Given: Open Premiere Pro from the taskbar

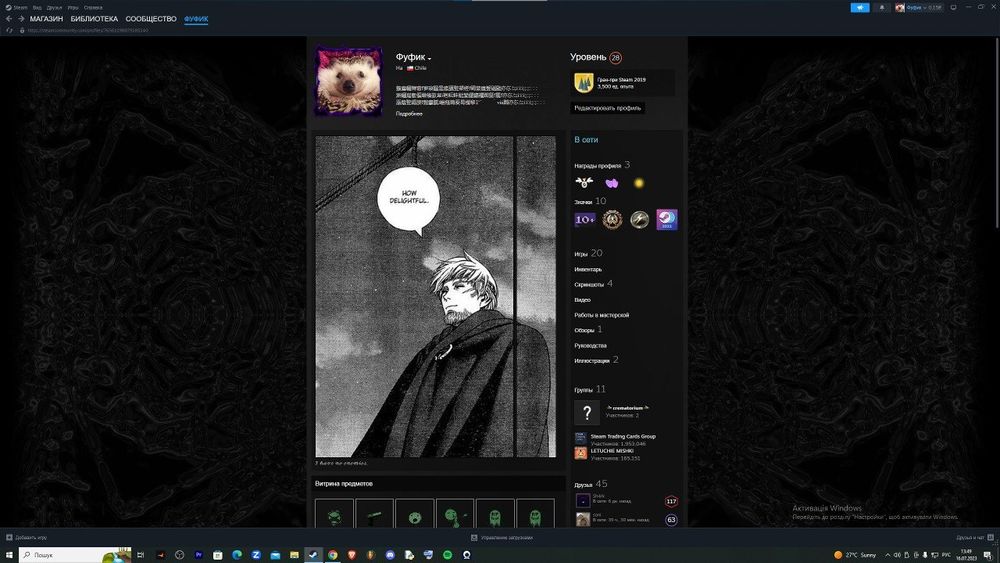Looking at the screenshot, I should pyautogui.click(x=198, y=555).
